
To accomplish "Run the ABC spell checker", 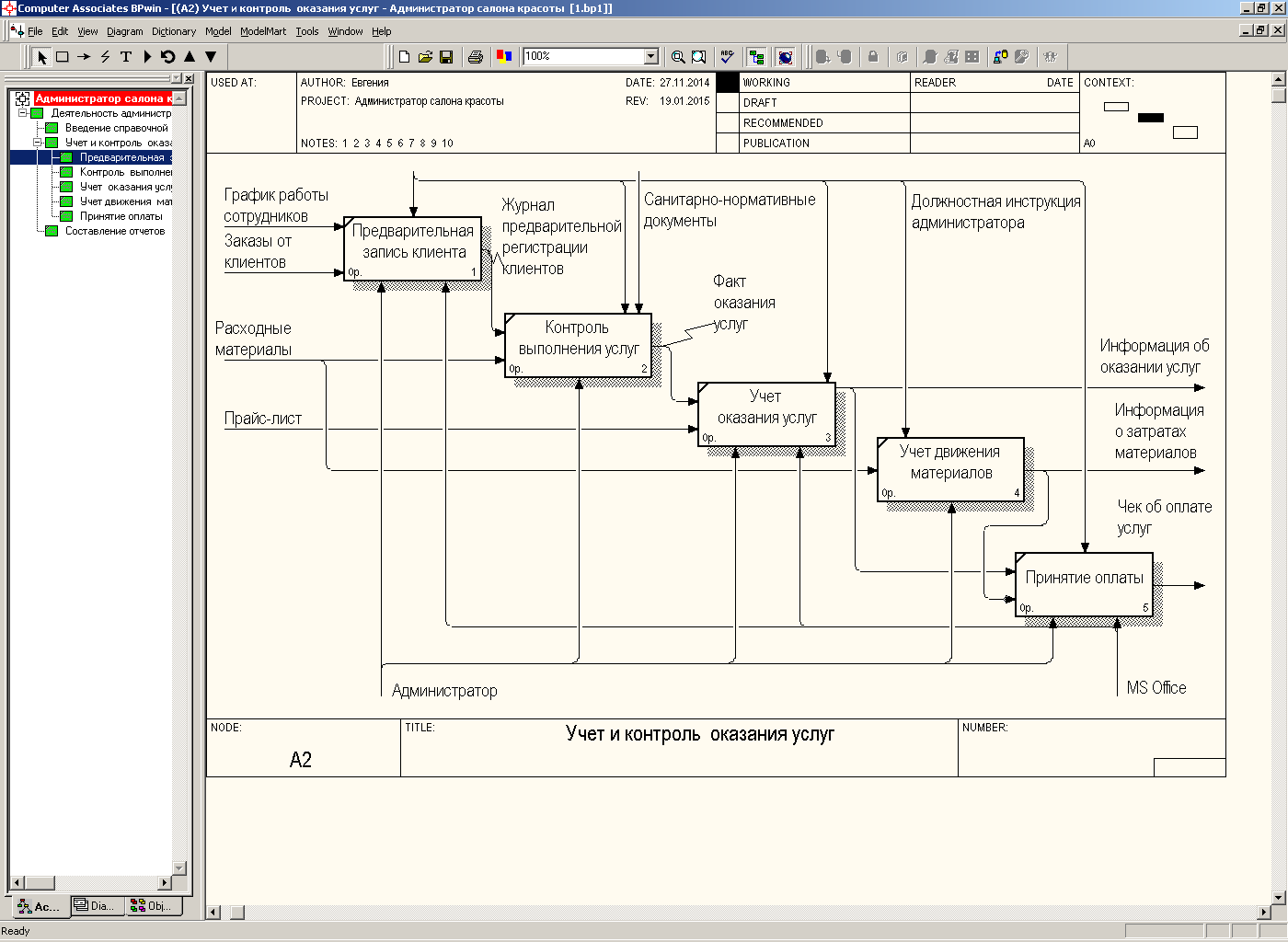I will click(727, 57).
